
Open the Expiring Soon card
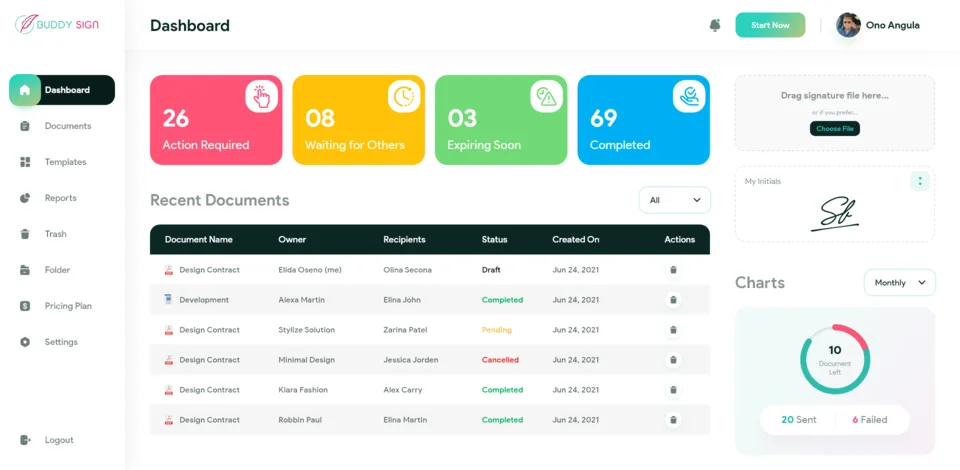[501, 120]
